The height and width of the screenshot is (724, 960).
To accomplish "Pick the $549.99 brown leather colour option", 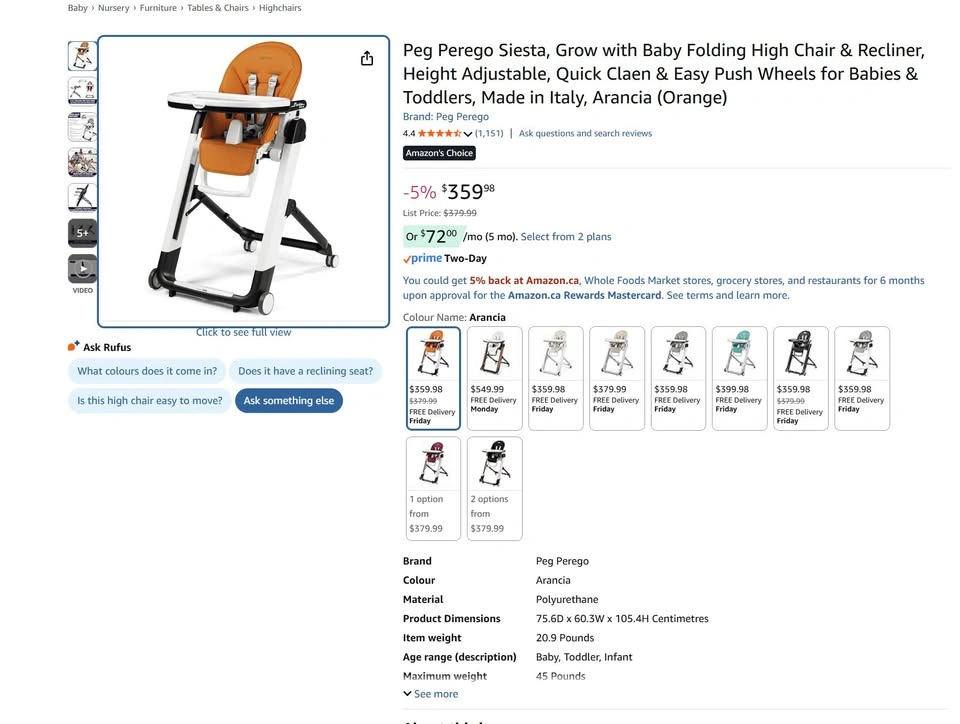I will click(x=495, y=378).
